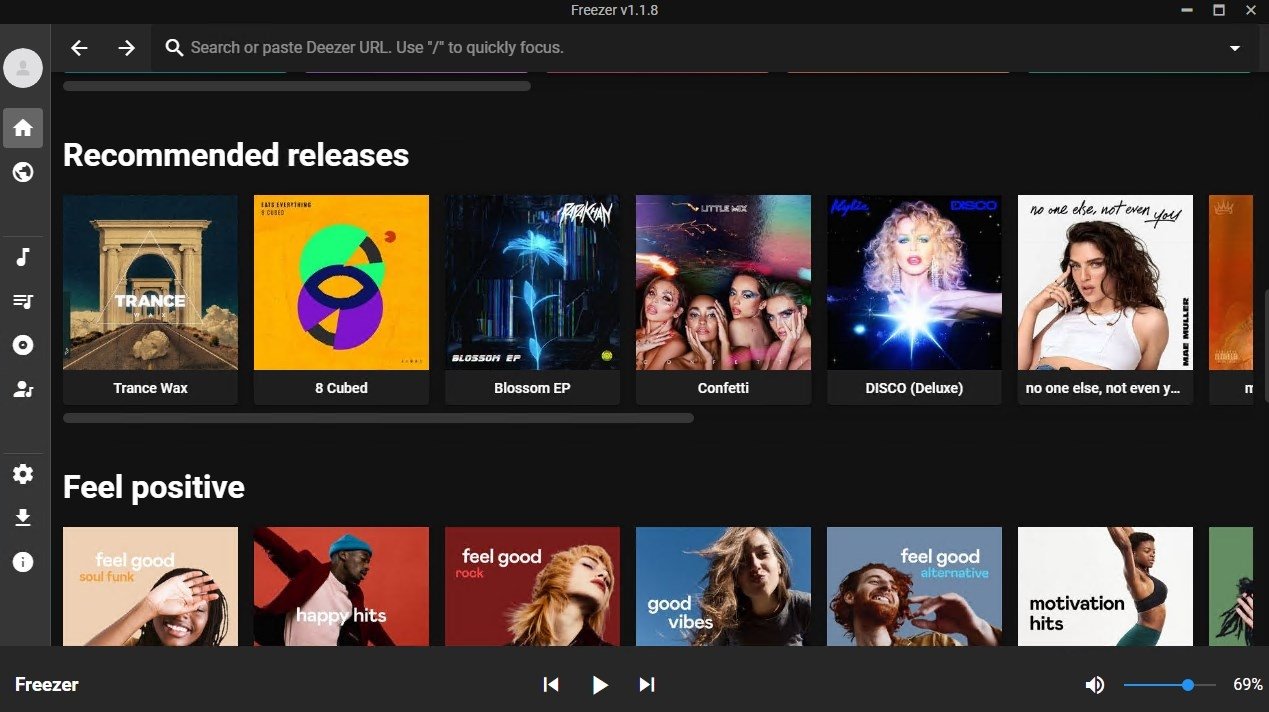This screenshot has height=712, width=1269.
Task: Maximize the Freezer window
Action: click(1219, 10)
